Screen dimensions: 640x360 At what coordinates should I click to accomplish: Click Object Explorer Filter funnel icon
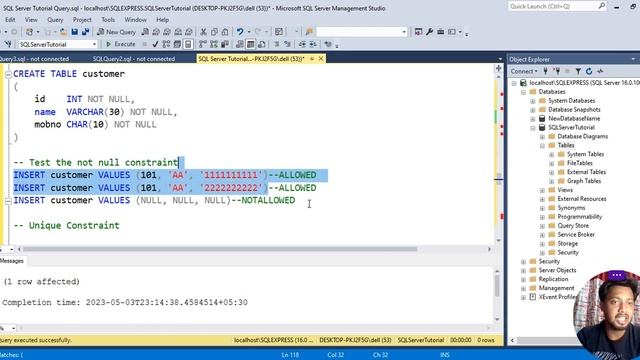tap(578, 71)
